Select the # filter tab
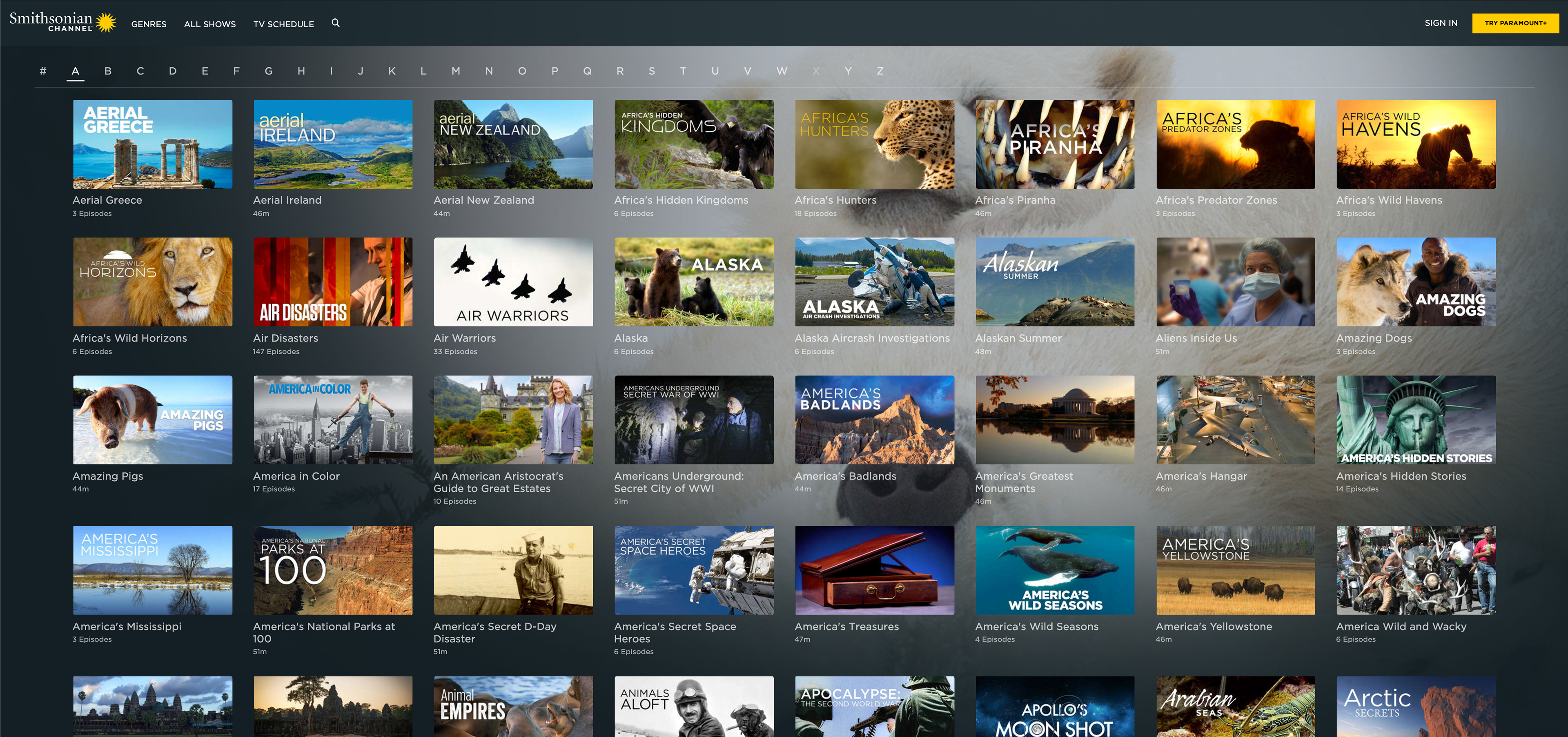This screenshot has width=1568, height=737. pyautogui.click(x=42, y=71)
